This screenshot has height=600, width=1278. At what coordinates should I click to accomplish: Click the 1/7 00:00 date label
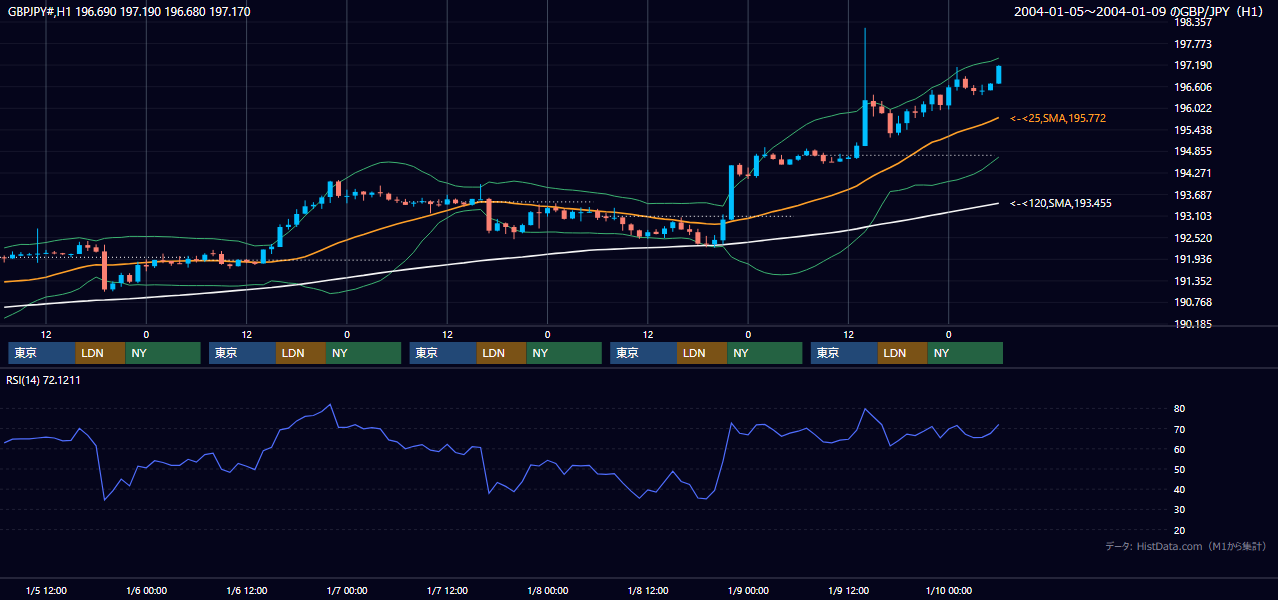tap(347, 590)
